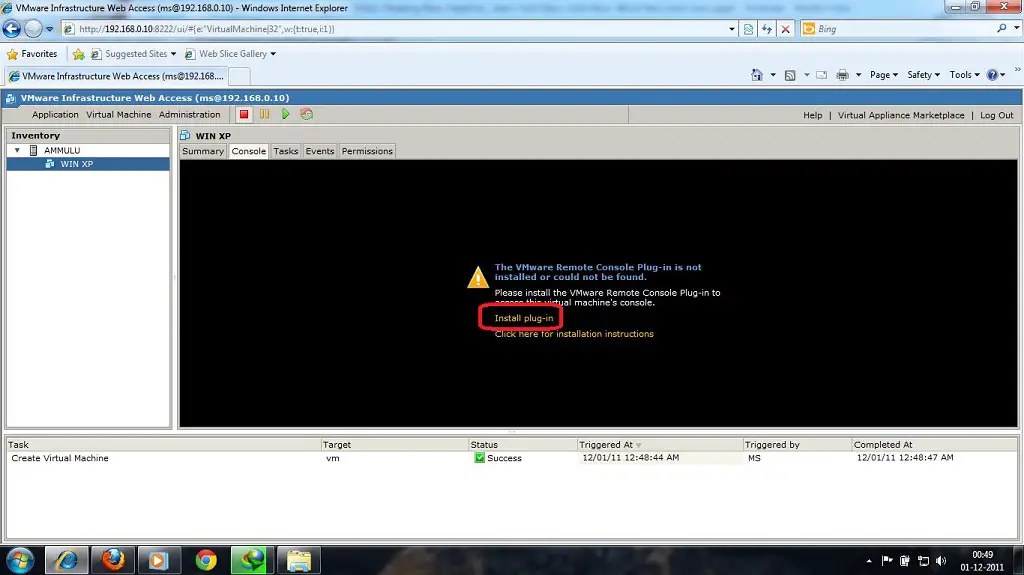The height and width of the screenshot is (575, 1024).
Task: Click the Task column header
Action: pyautogui.click(x=163, y=444)
